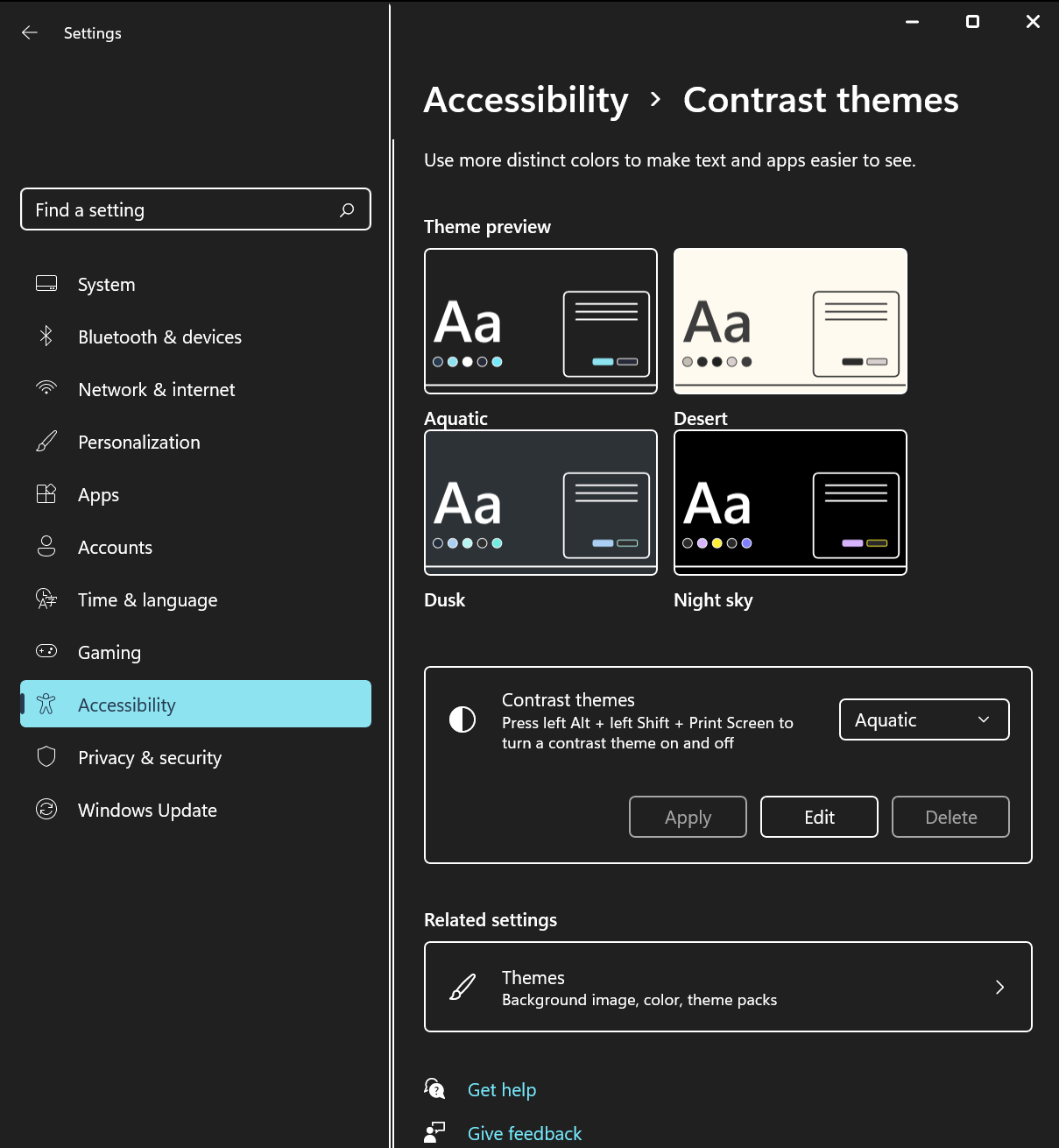Click the System icon in sidebar
This screenshot has height=1148, width=1059.
pyautogui.click(x=46, y=283)
